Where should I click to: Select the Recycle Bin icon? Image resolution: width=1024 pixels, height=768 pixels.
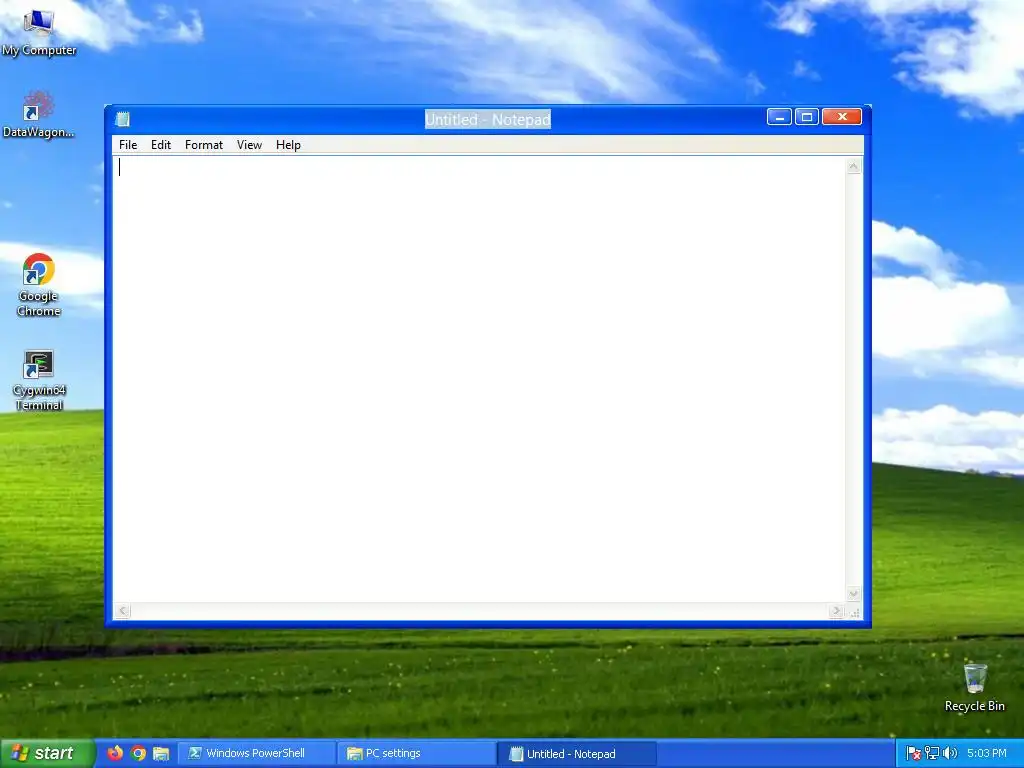pyautogui.click(x=974, y=688)
